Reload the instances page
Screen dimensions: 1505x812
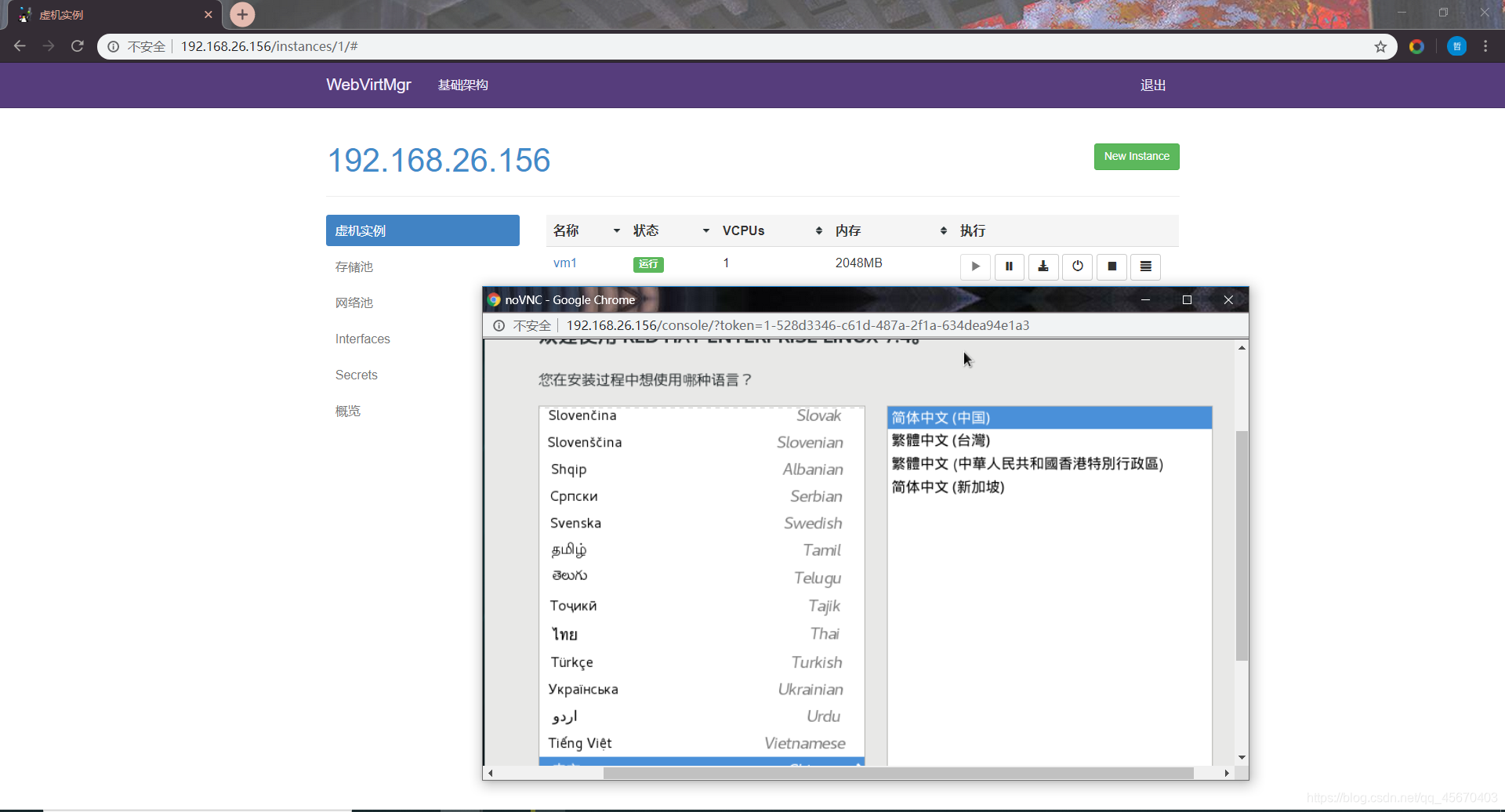pyautogui.click(x=77, y=46)
